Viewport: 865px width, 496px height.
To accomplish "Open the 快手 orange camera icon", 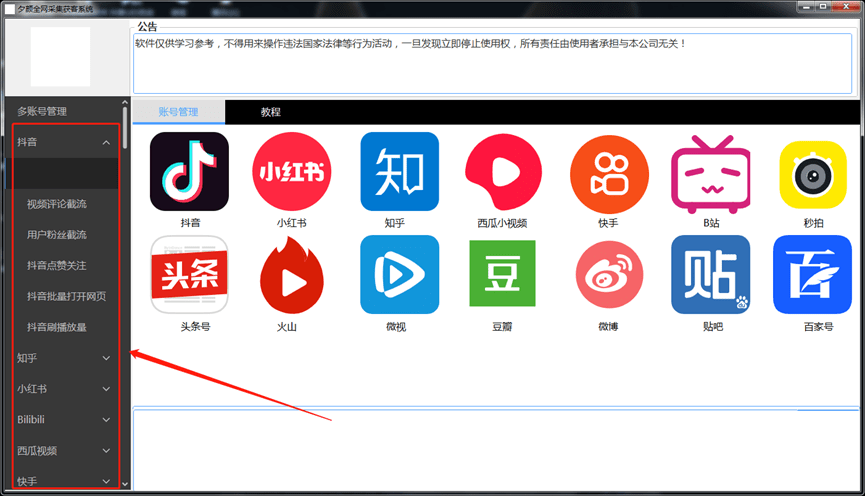I will coord(609,174).
